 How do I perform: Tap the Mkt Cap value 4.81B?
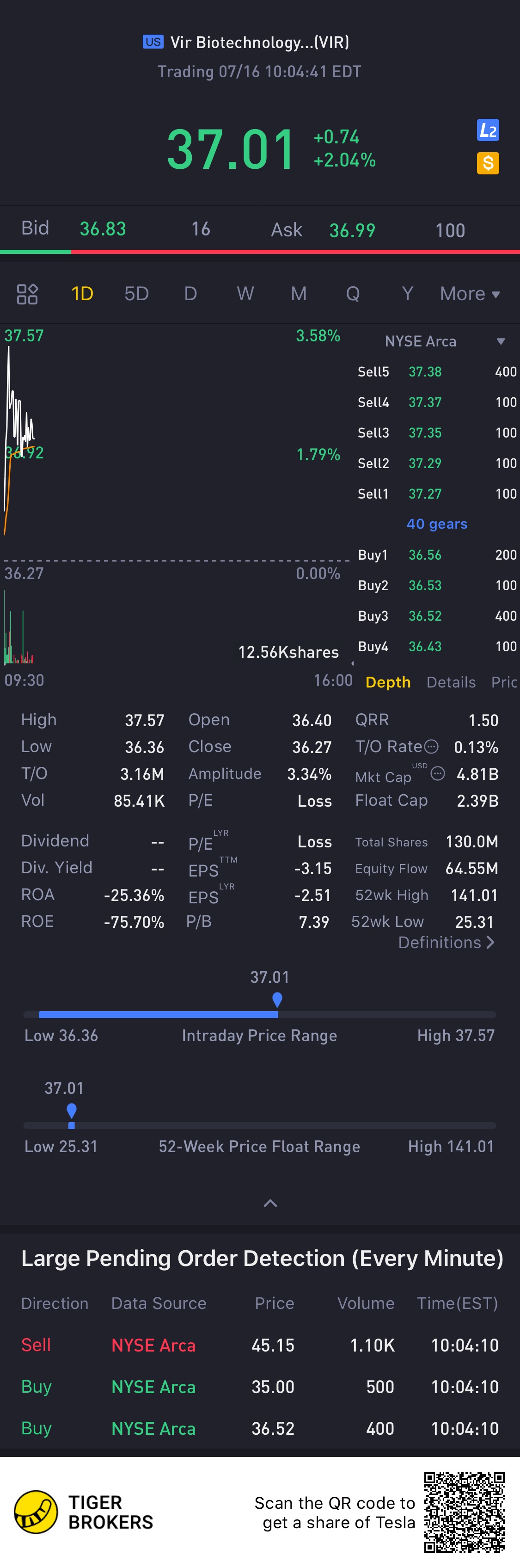point(477,774)
